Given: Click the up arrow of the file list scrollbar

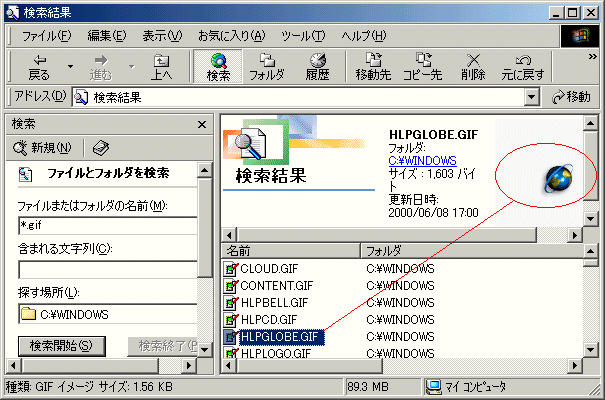Looking at the screenshot, I should coord(591,251).
